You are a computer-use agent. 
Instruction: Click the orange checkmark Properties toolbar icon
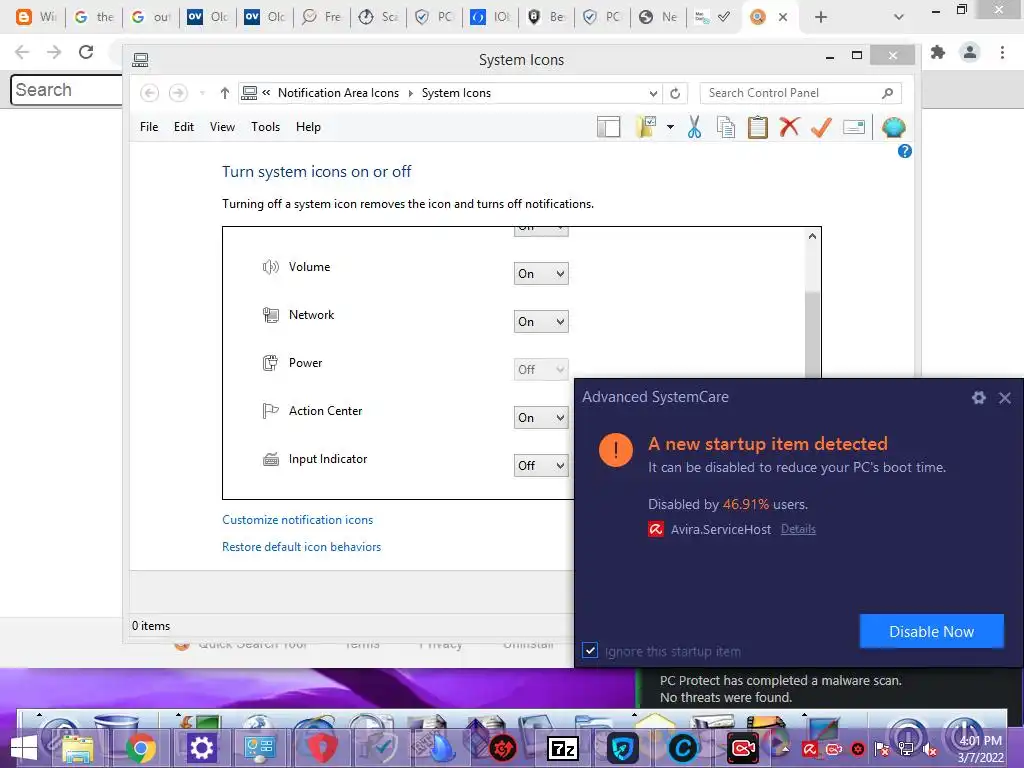[x=821, y=127]
